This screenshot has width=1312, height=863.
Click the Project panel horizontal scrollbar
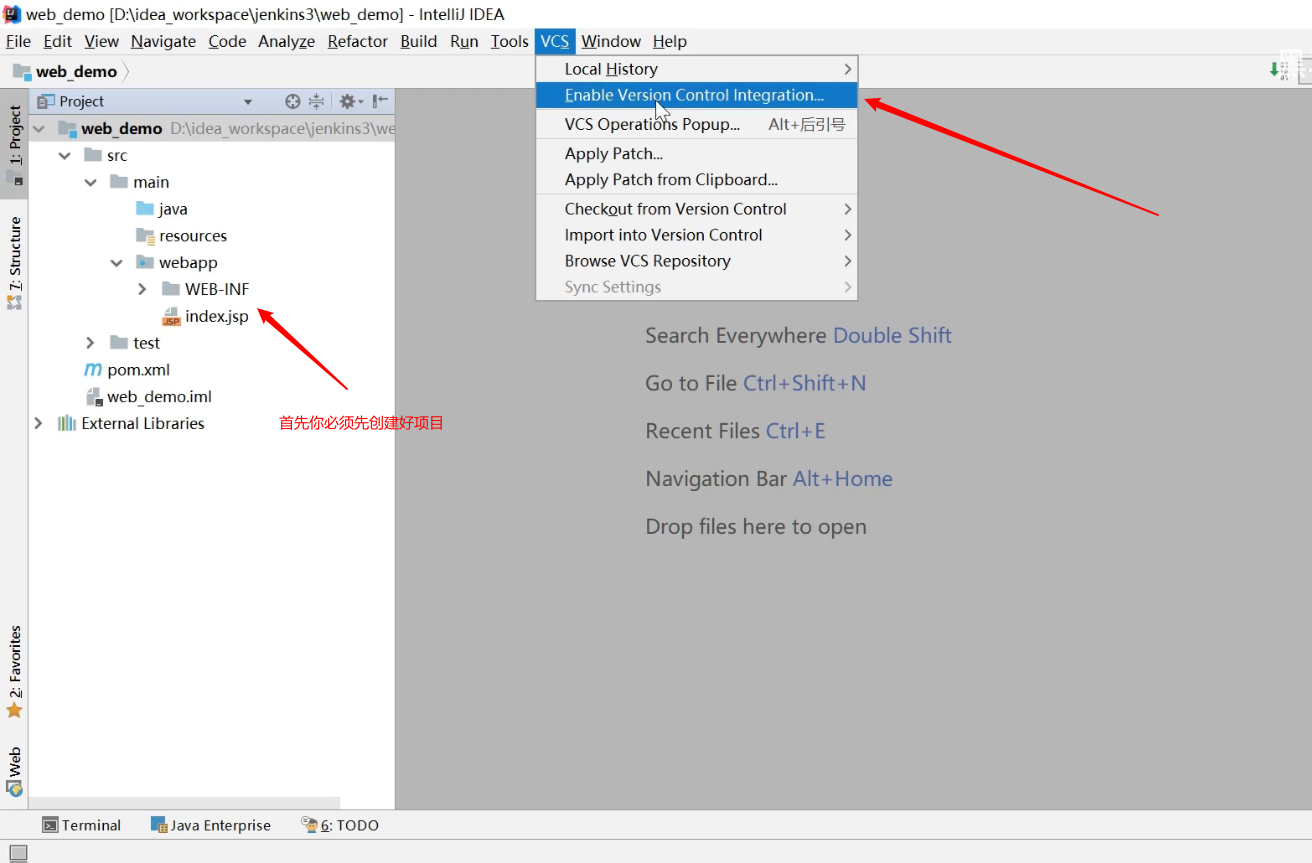pyautogui.click(x=184, y=803)
